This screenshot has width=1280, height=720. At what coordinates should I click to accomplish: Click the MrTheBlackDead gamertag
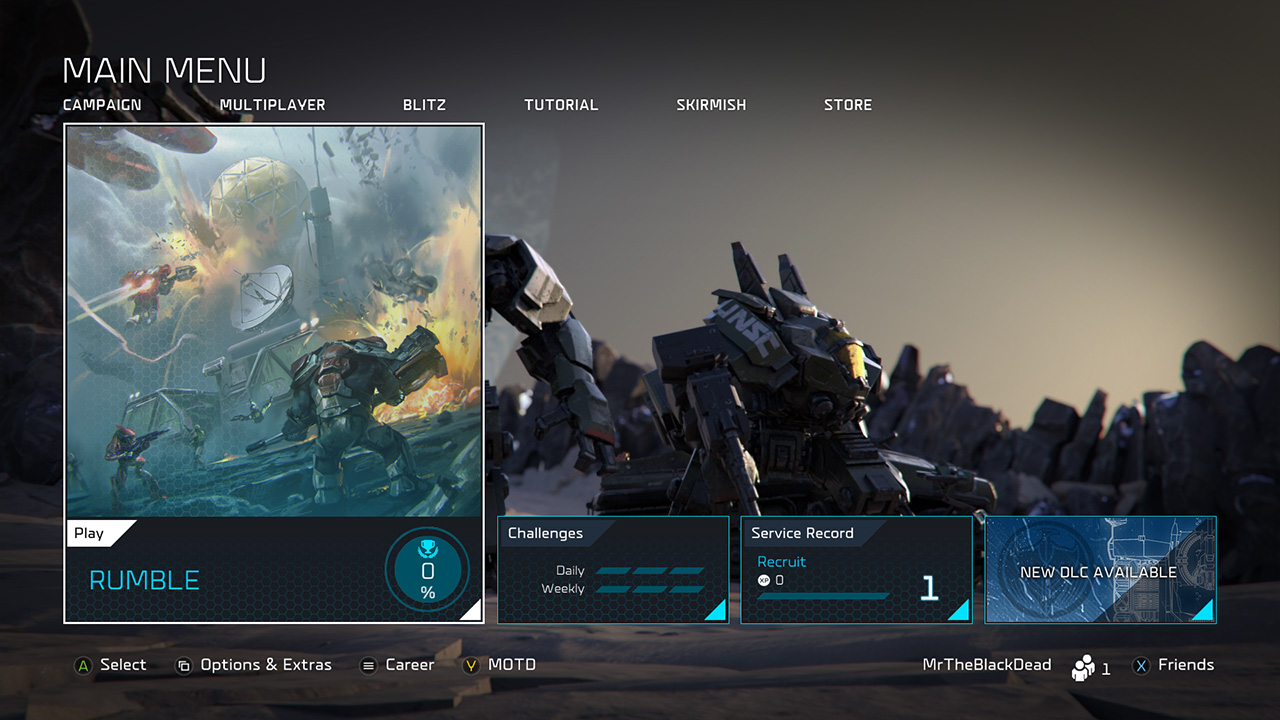coord(987,665)
